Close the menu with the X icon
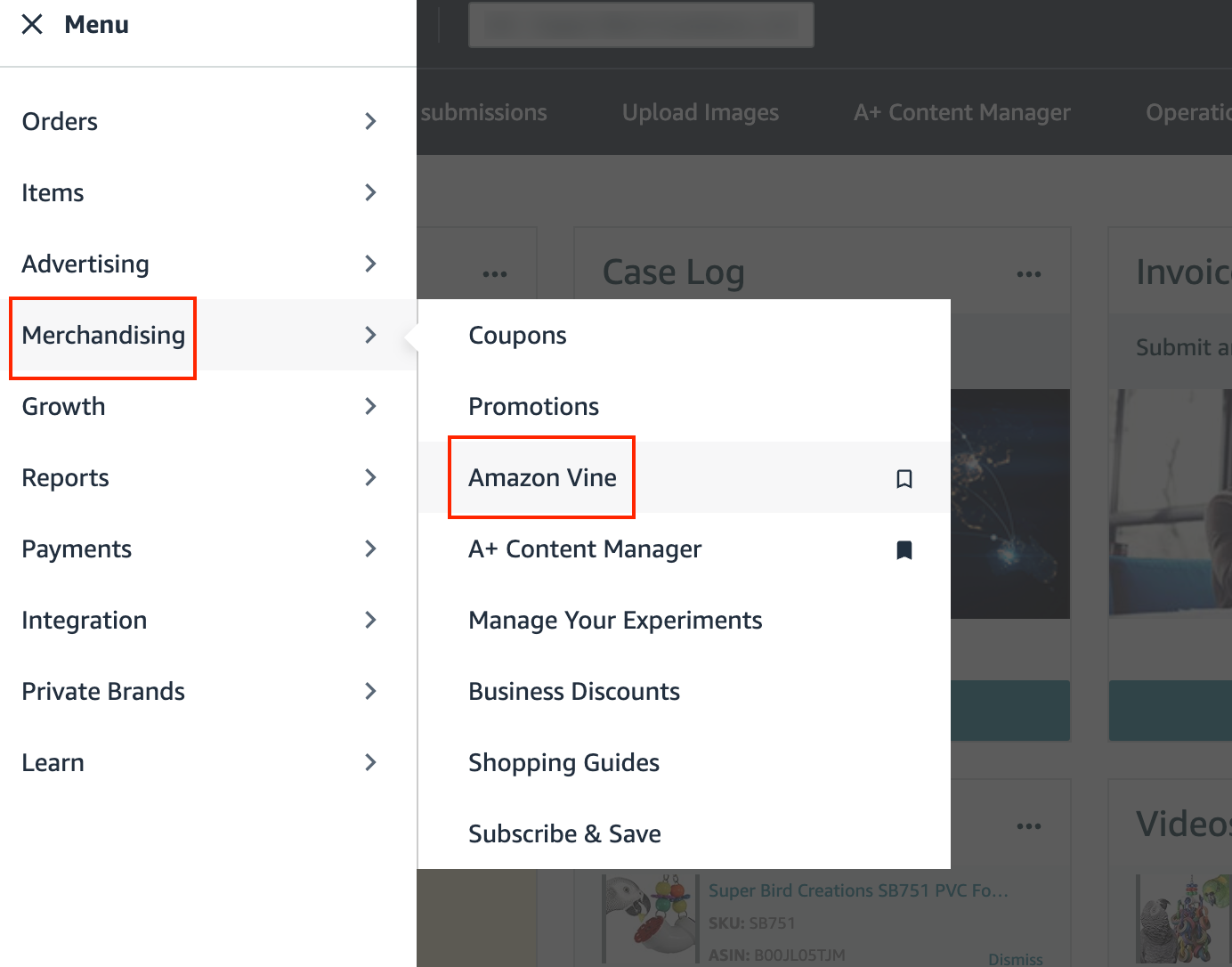Viewport: 1232px width, 967px height. (x=32, y=24)
